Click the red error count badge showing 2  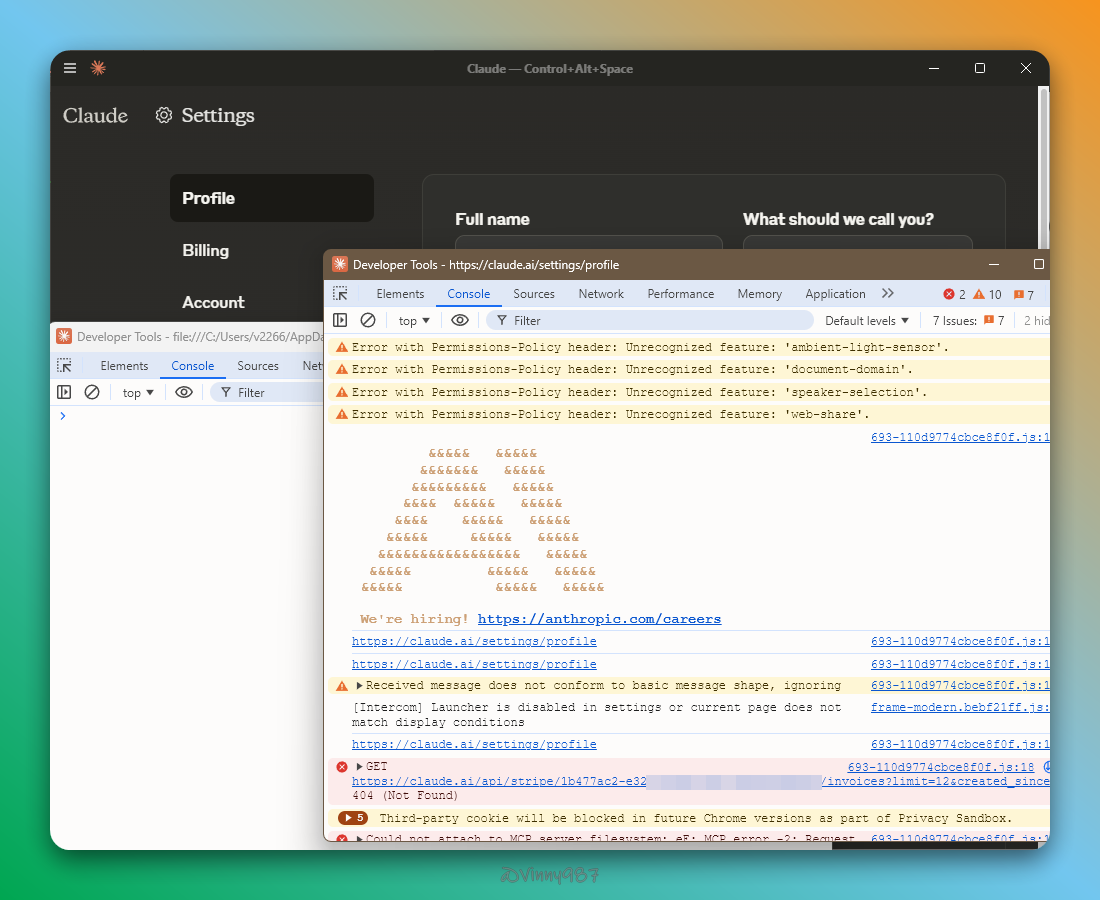tap(955, 294)
